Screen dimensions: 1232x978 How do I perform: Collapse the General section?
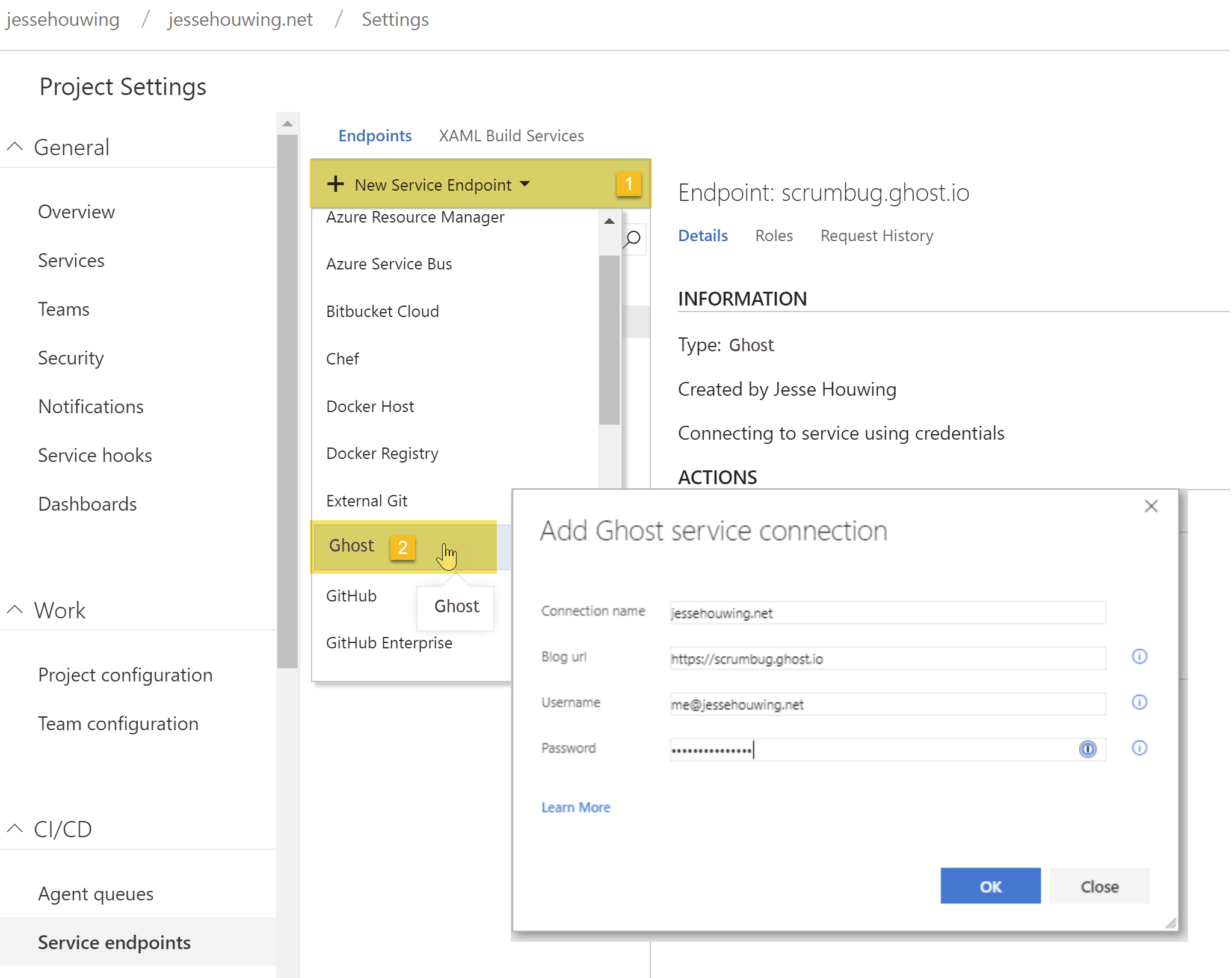pyautogui.click(x=15, y=147)
